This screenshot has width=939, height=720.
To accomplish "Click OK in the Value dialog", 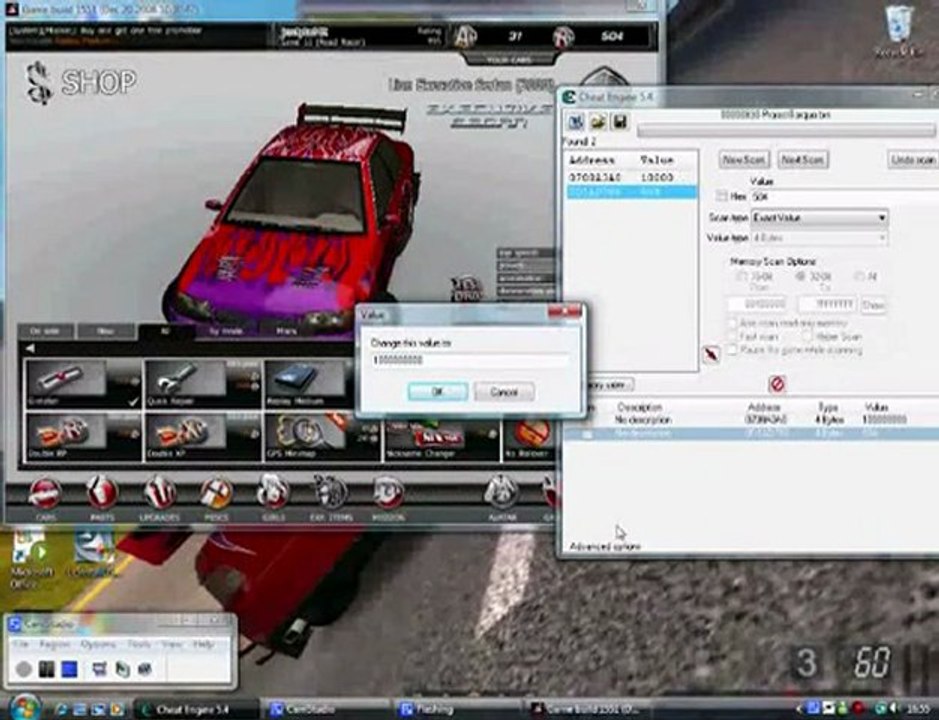I will tap(438, 392).
